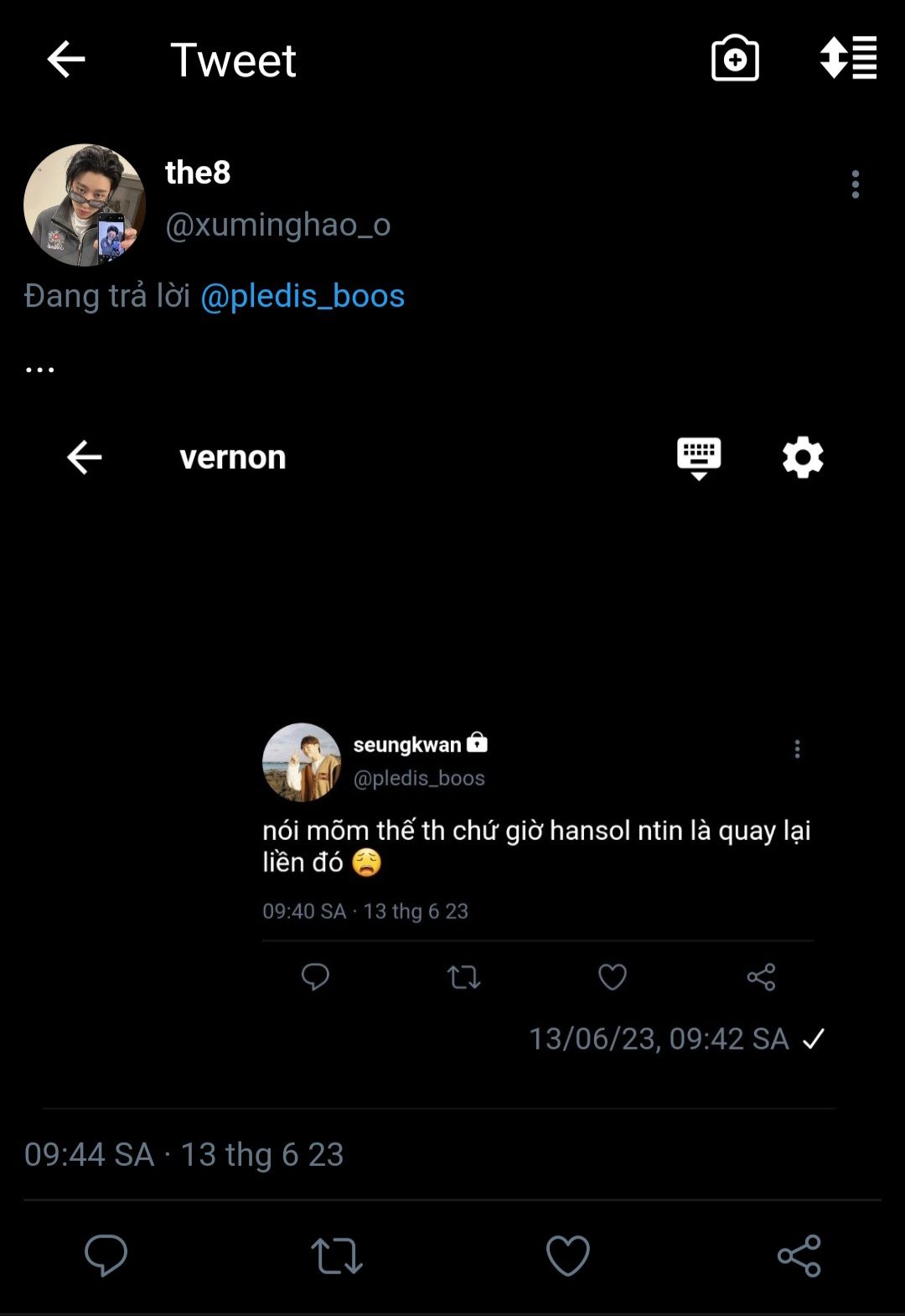The height and width of the screenshot is (1316, 905).
Task: Open the @pledis_boos mention link
Action: (x=303, y=296)
